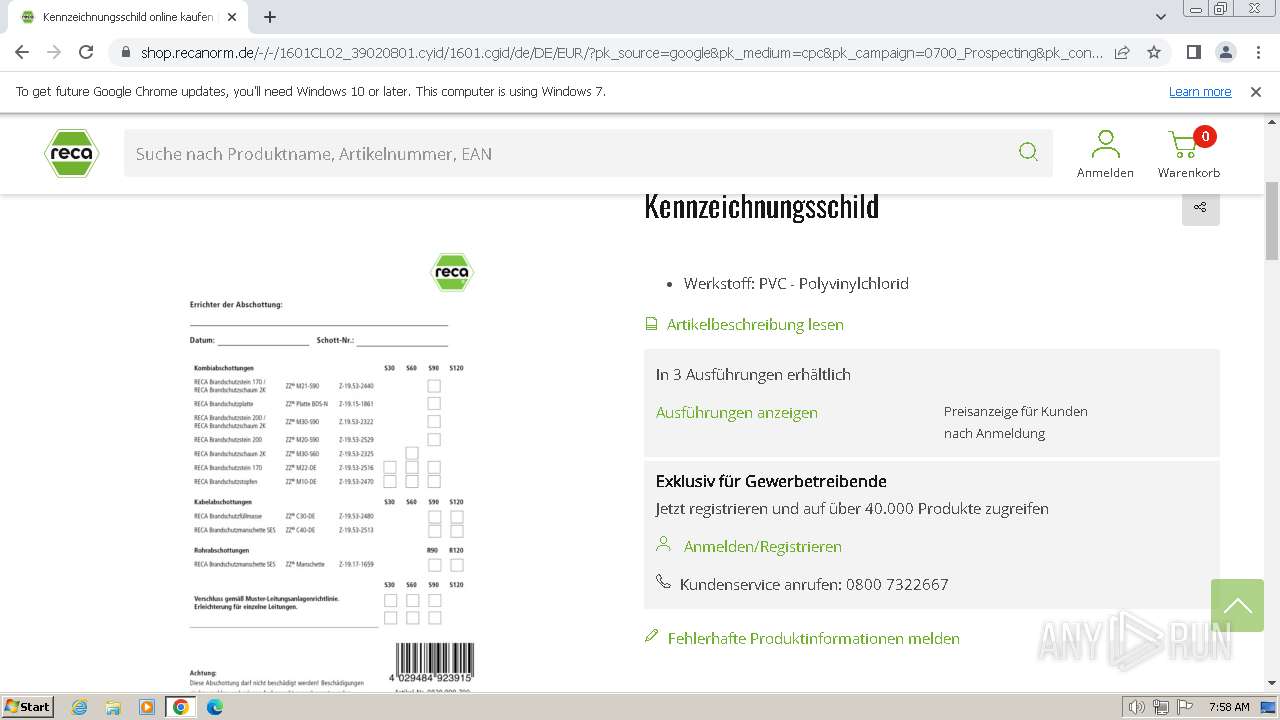
Task: Click the volume icon in system tray
Action: point(1136,707)
